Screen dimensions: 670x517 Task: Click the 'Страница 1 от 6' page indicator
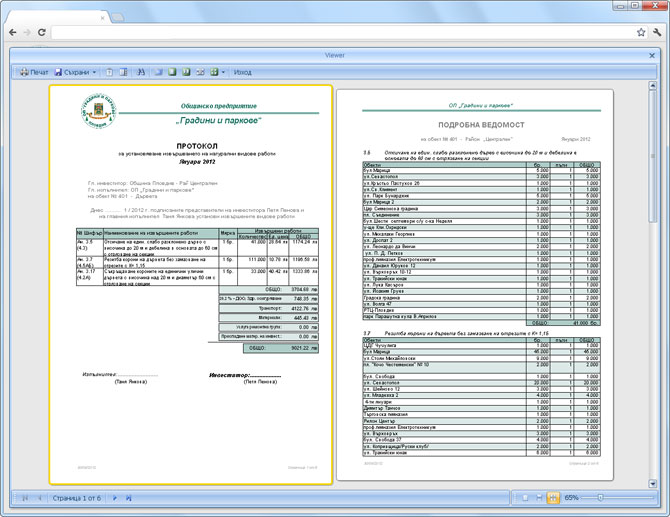point(77,498)
